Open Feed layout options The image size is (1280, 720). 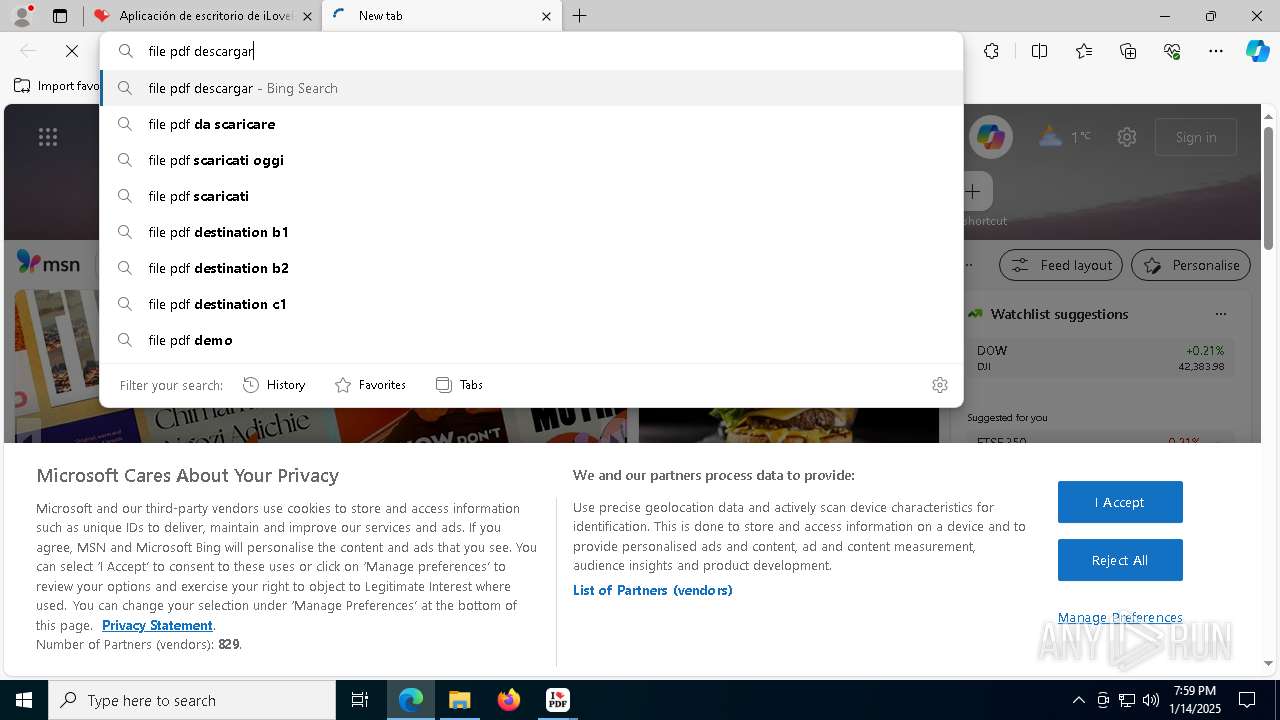(x=1061, y=265)
